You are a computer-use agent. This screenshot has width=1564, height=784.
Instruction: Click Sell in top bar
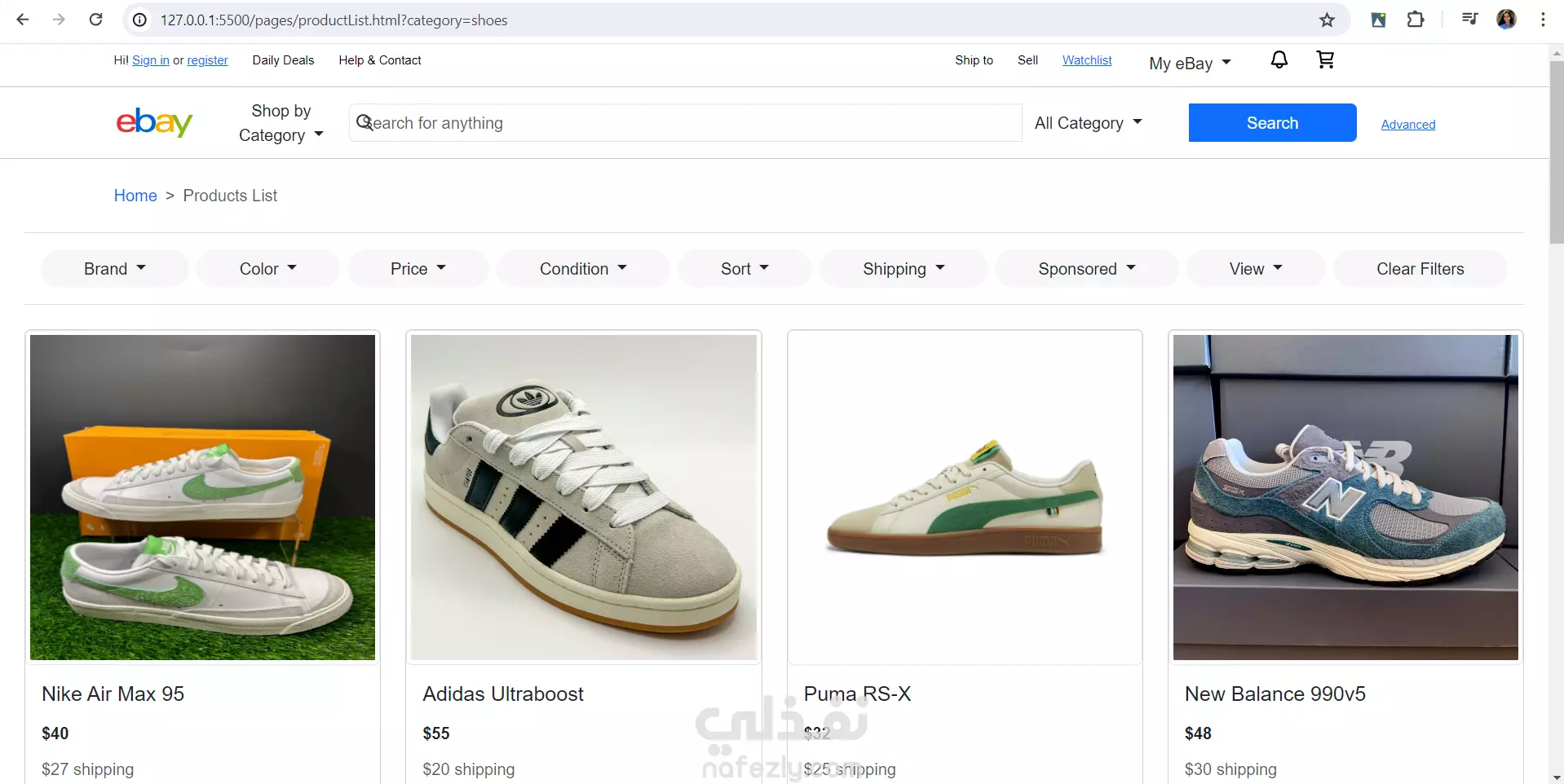(x=1027, y=60)
